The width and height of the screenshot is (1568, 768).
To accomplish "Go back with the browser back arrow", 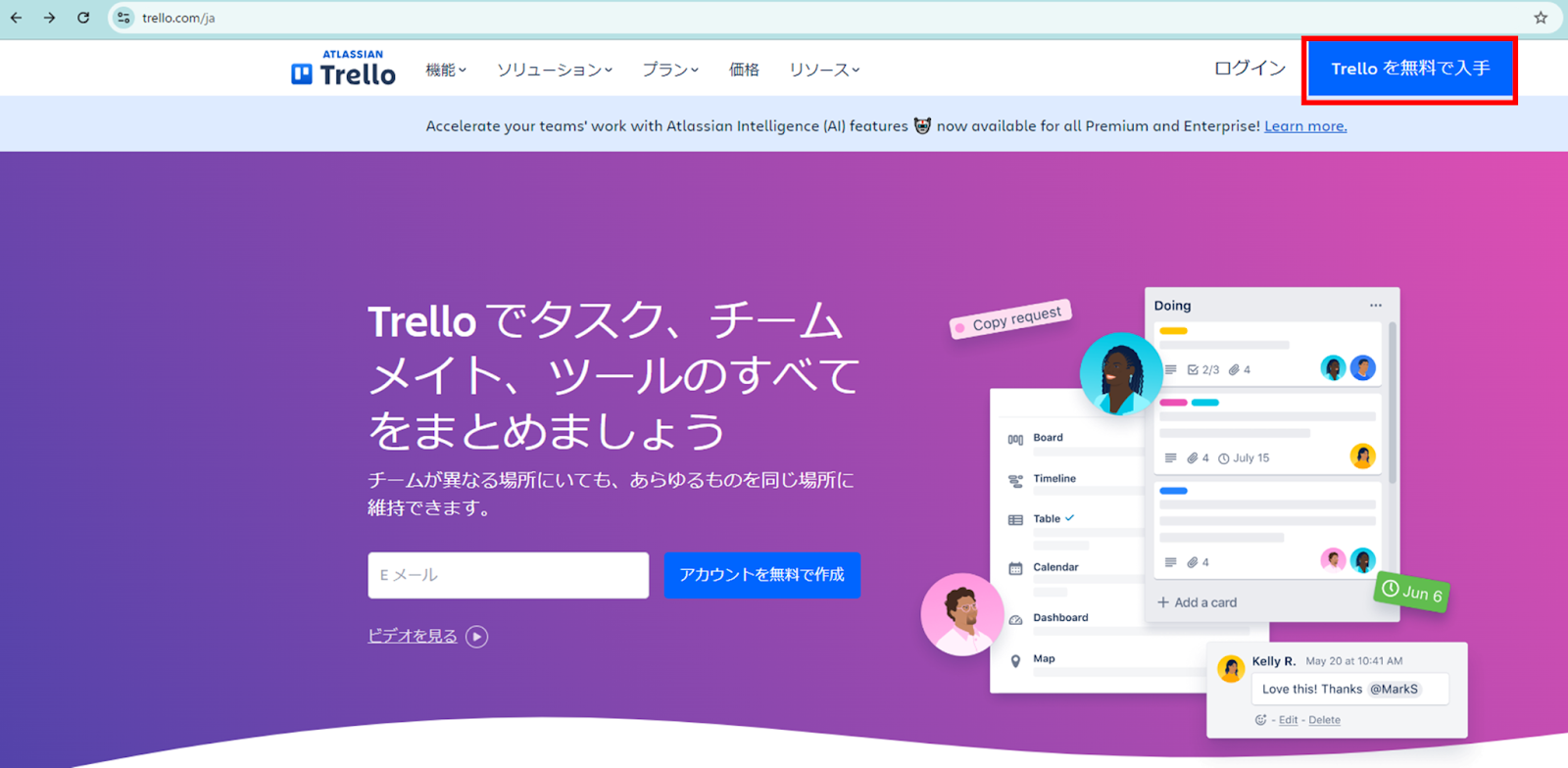I will pyautogui.click(x=17, y=18).
